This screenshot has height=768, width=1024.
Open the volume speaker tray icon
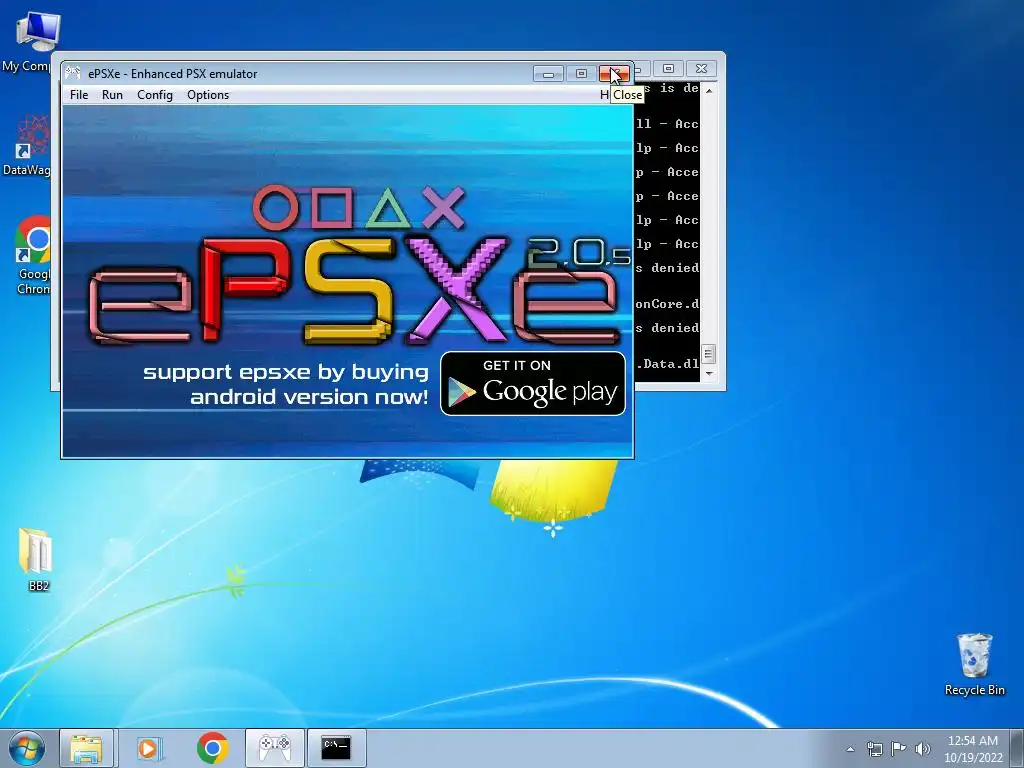point(923,749)
